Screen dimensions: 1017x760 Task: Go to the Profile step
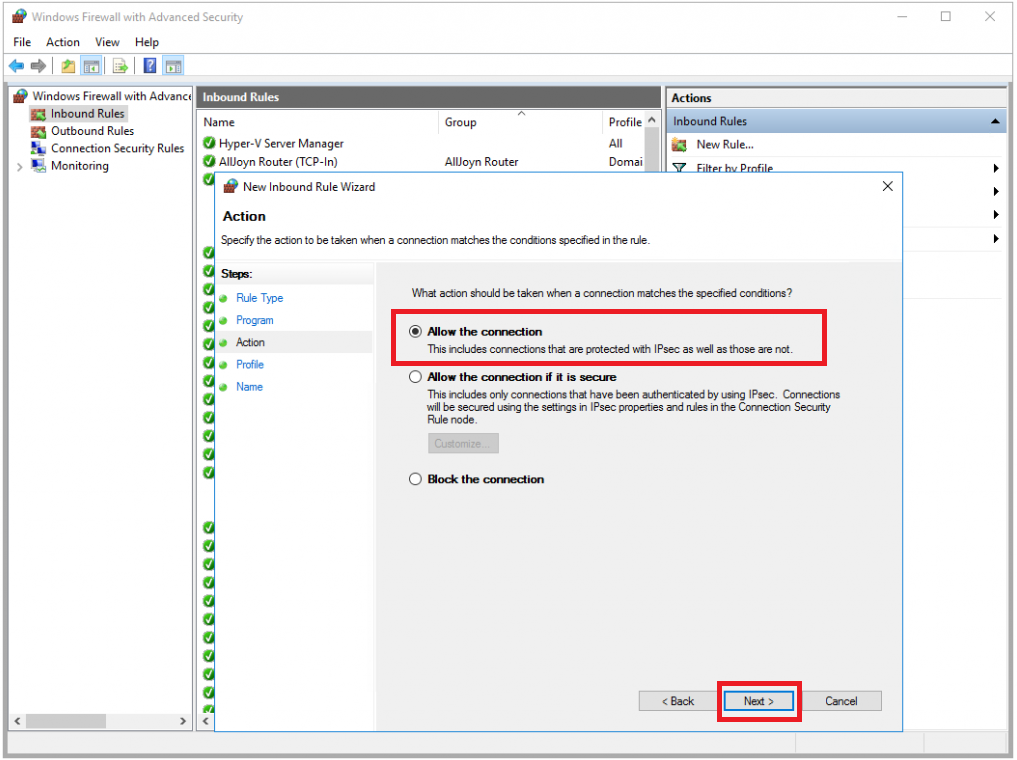coord(250,364)
